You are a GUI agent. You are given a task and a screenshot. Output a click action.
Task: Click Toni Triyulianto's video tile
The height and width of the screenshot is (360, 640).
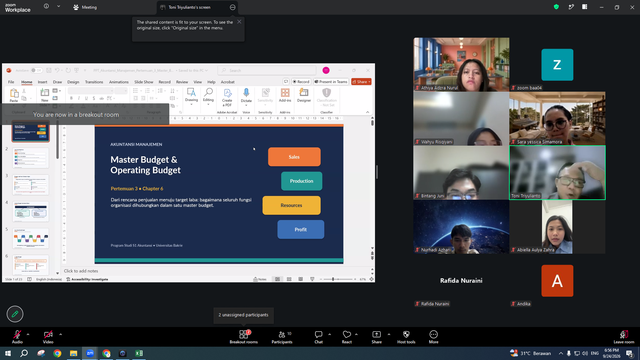coord(558,173)
